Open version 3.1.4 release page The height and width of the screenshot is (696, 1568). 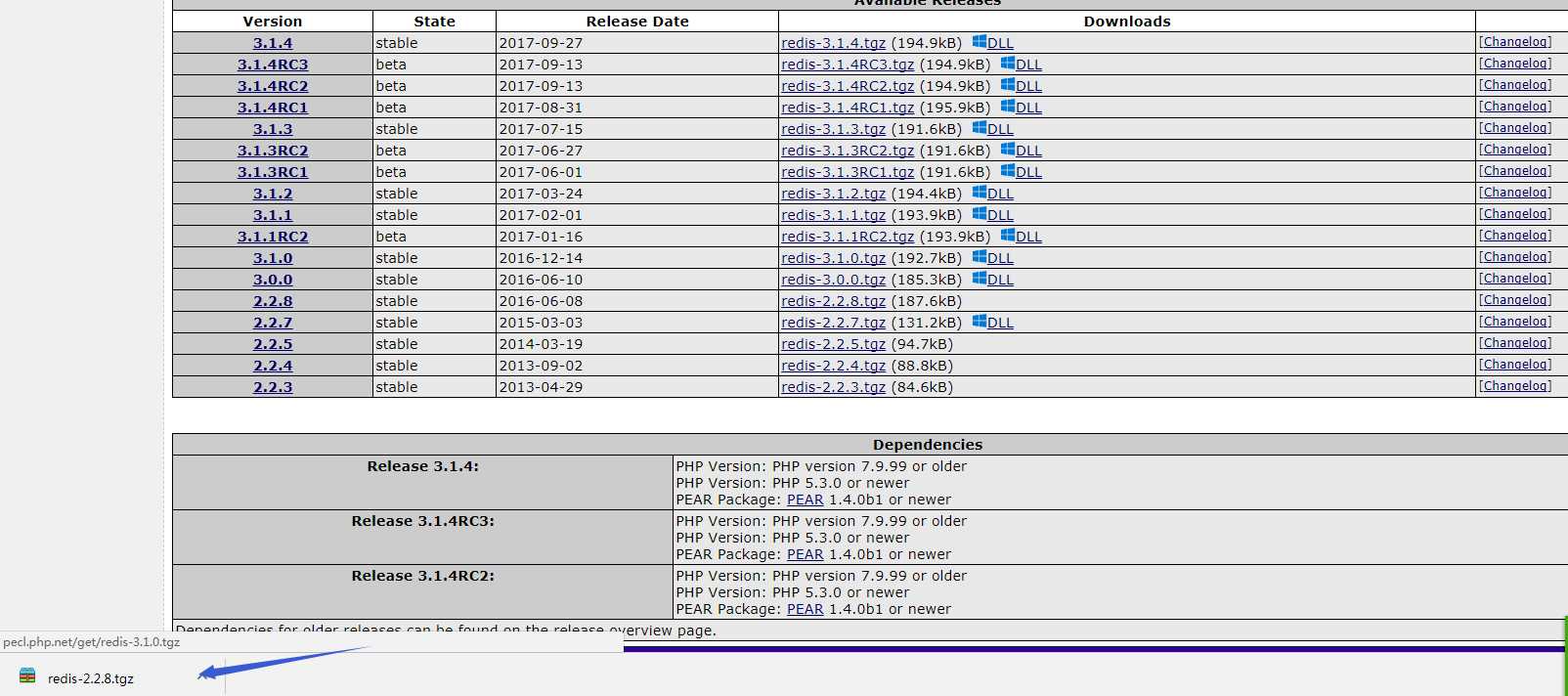pos(273,43)
